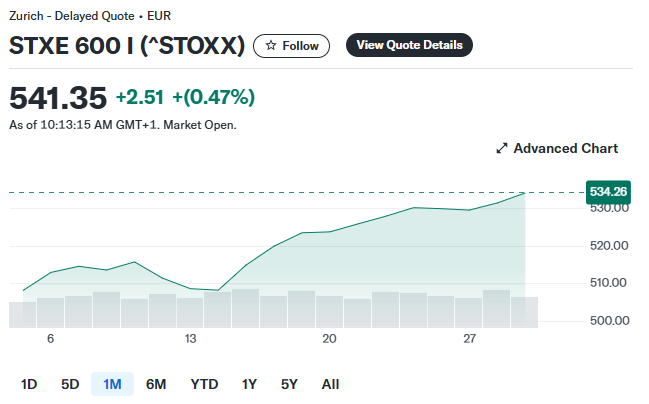
Task: Switch chart range to 1D
Action: coord(29,384)
